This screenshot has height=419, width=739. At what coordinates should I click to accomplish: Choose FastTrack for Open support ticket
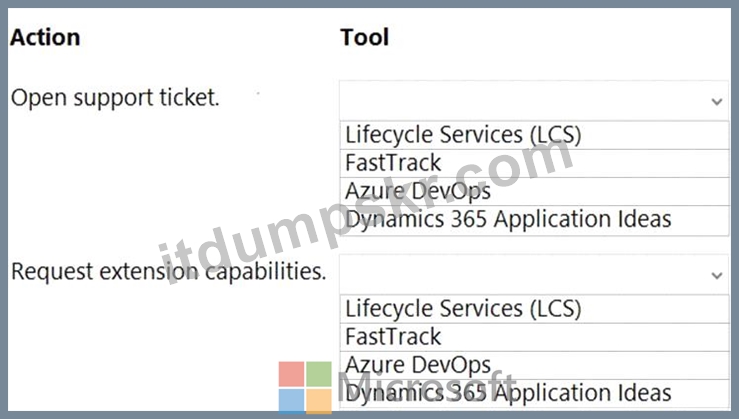click(x=534, y=164)
